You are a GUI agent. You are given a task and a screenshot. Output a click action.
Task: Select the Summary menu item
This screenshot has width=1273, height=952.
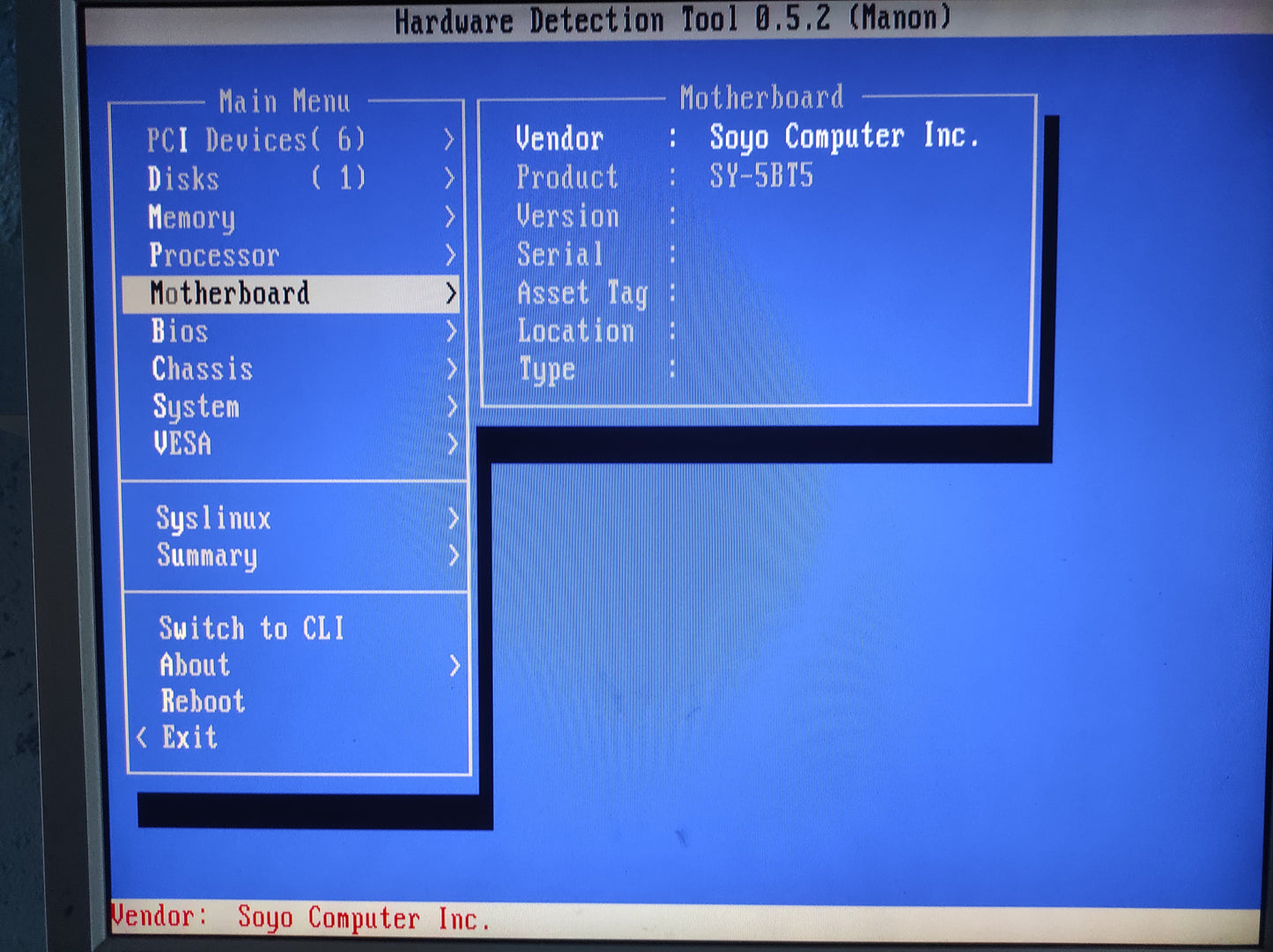[x=207, y=556]
